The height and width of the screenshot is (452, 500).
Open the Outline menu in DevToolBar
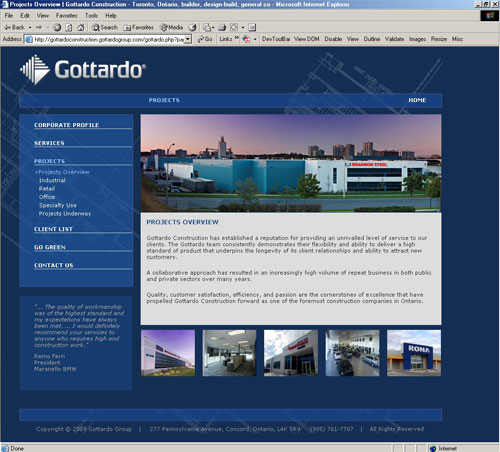point(372,39)
